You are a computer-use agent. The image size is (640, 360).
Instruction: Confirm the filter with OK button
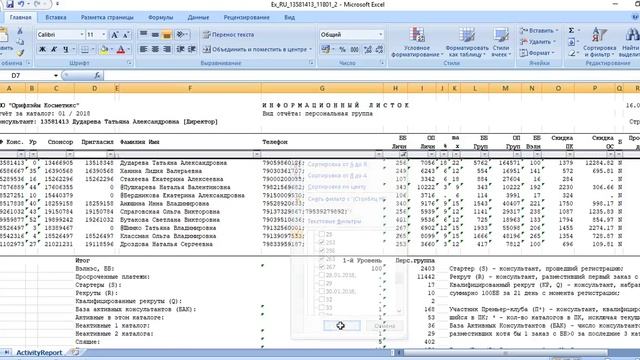pos(342,325)
